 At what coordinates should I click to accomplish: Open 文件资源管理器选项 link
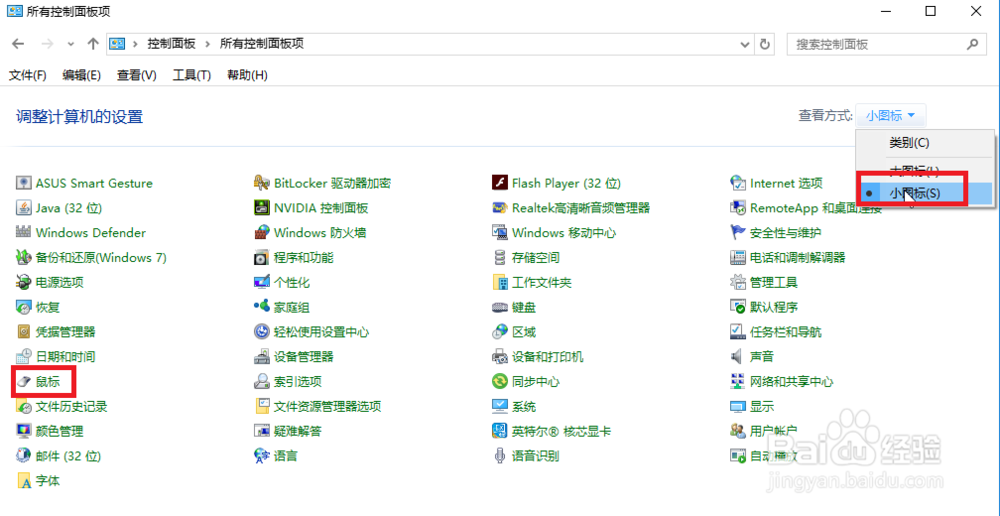pyautogui.click(x=327, y=406)
